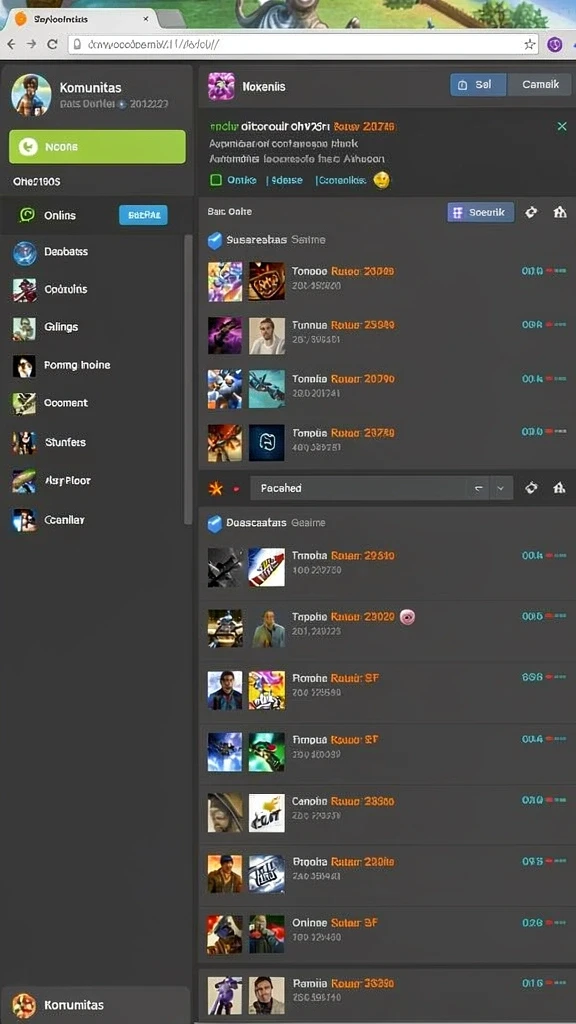
Task: Click the pink Noxenlis header icon
Action: tap(221, 86)
